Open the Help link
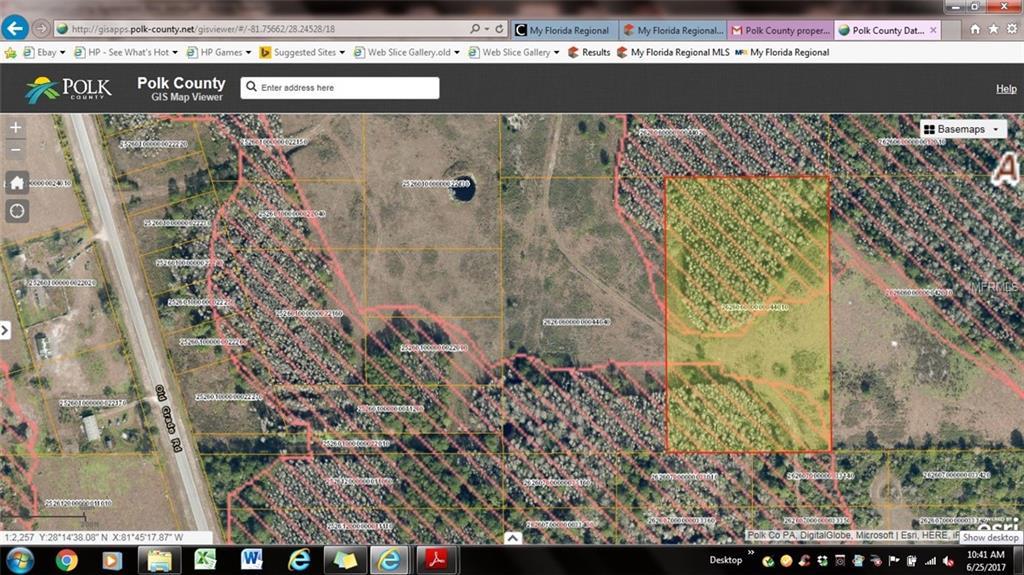Viewport: 1024px width, 575px height. pyautogui.click(x=1006, y=89)
